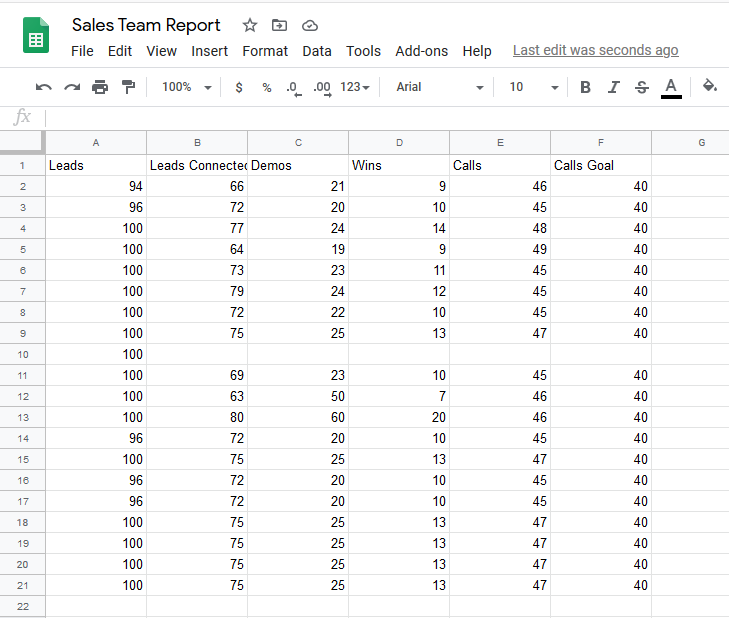Click 'Last edit was seconds ago' link
The width and height of the screenshot is (729, 618).
tap(595, 50)
